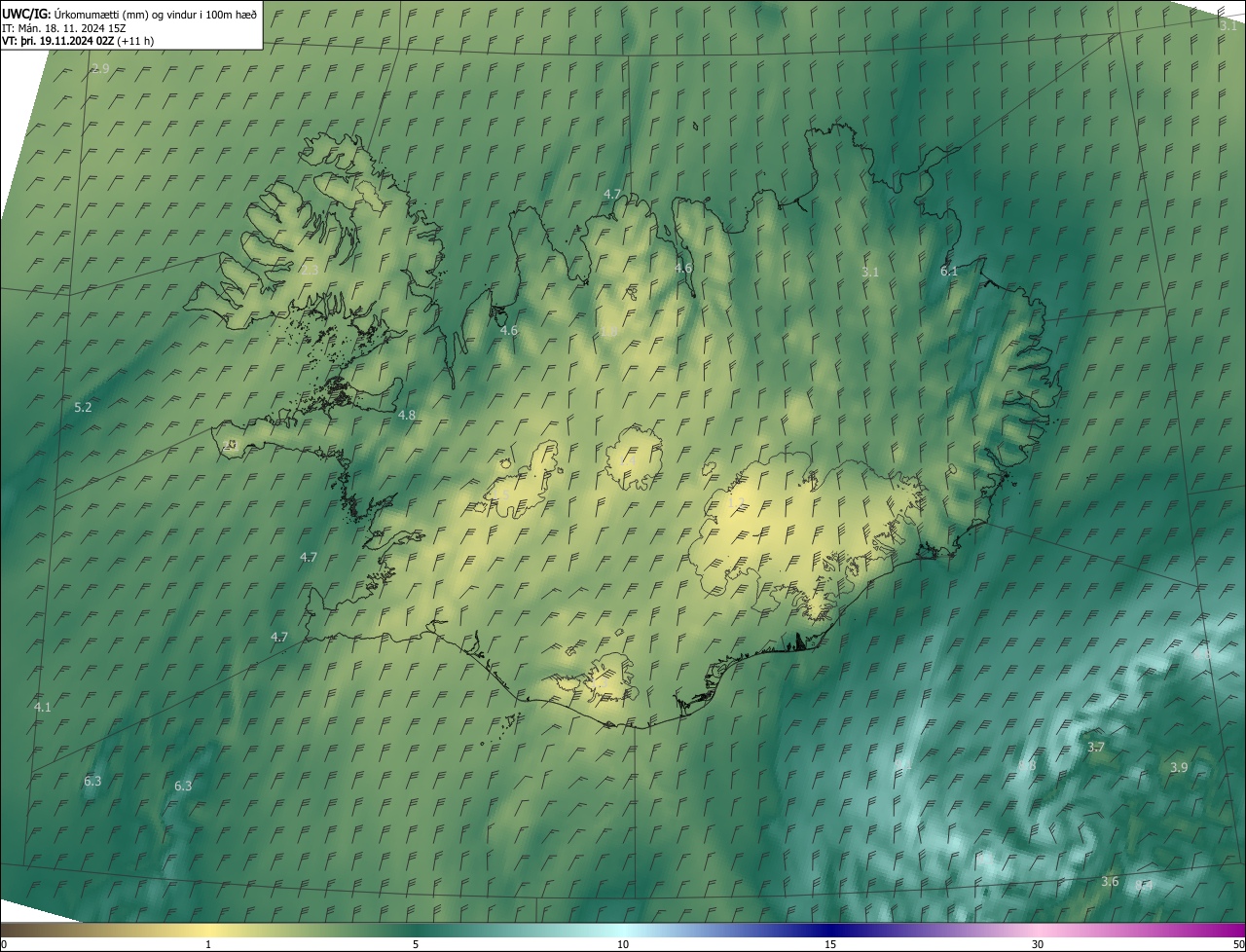The image size is (1246, 952).
Task: Select the 10 tick on the color scale
Action: [623, 944]
